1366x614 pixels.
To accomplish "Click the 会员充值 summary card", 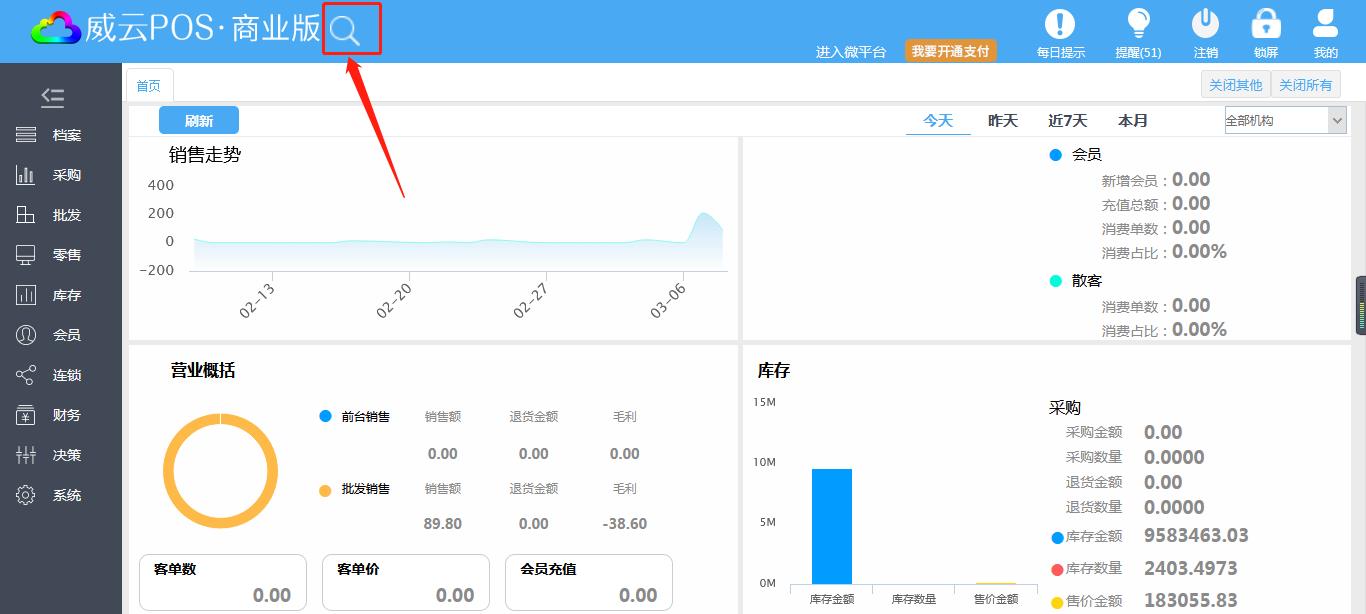I will point(589,582).
